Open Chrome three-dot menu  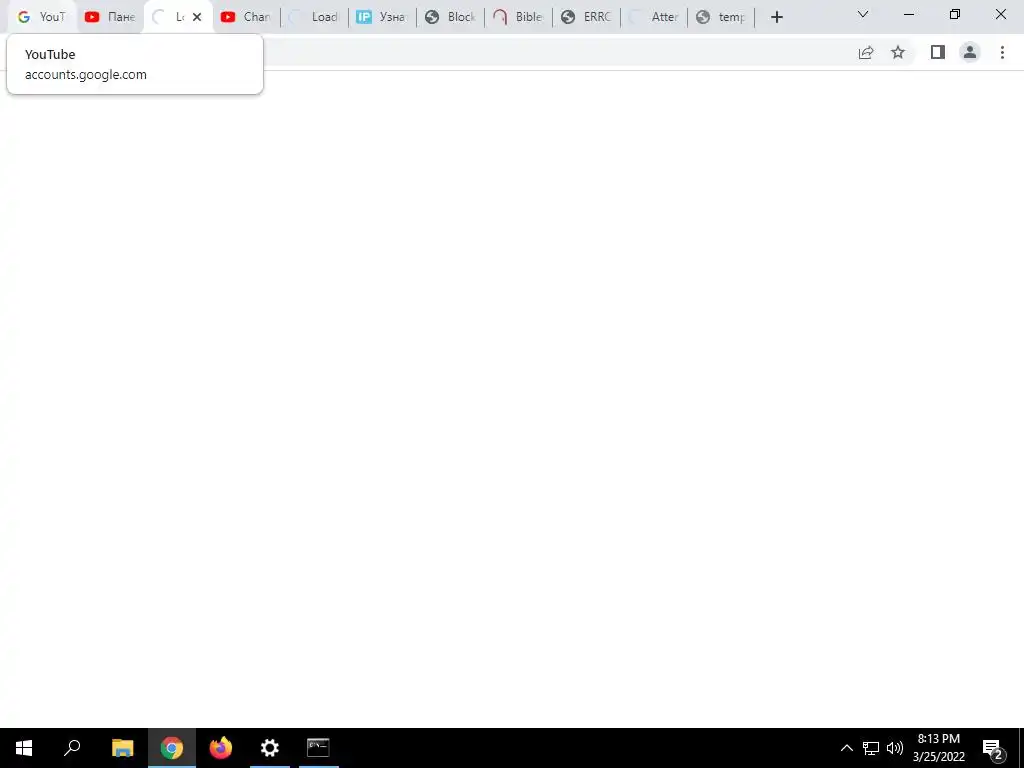click(x=1002, y=52)
